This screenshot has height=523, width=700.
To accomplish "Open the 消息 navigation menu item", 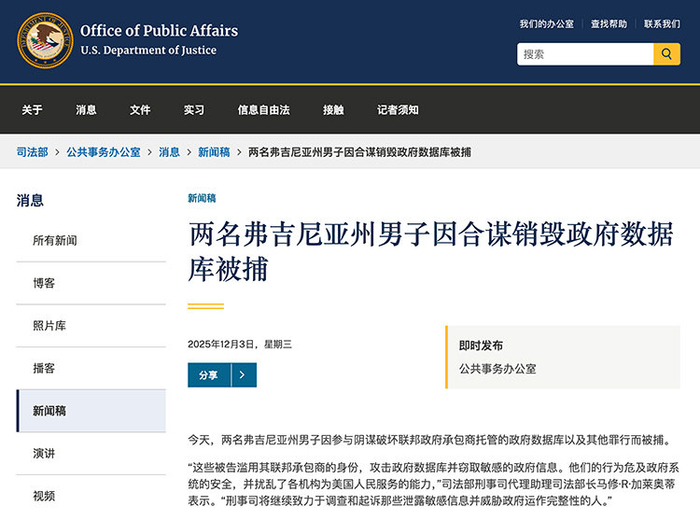I will [x=86, y=110].
